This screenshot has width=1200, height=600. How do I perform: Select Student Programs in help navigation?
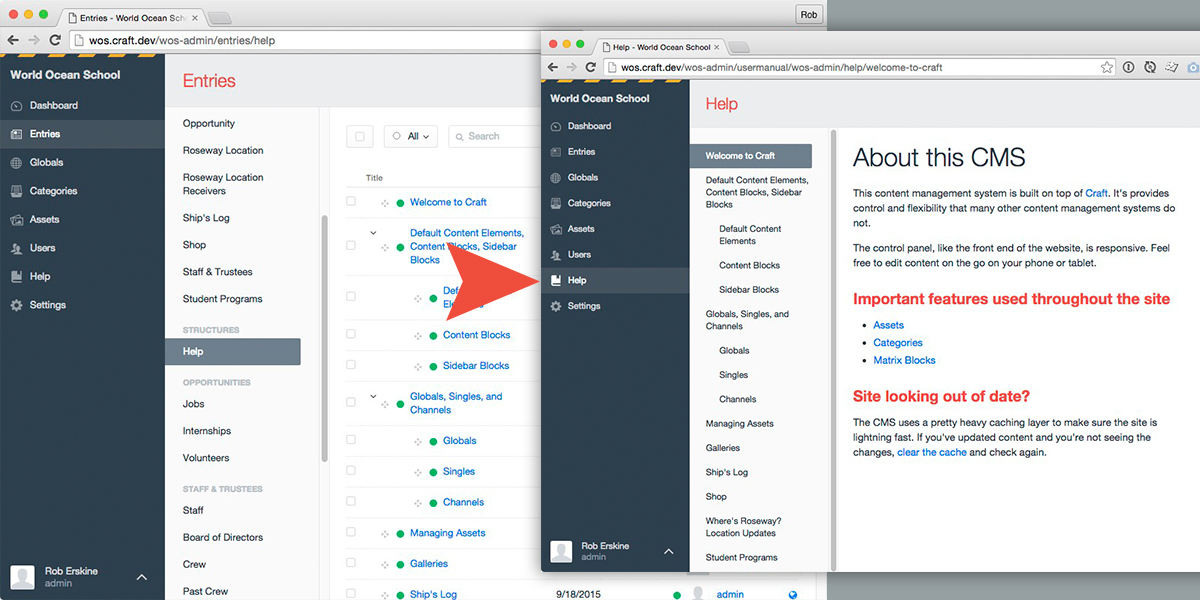pyautogui.click(x=741, y=558)
